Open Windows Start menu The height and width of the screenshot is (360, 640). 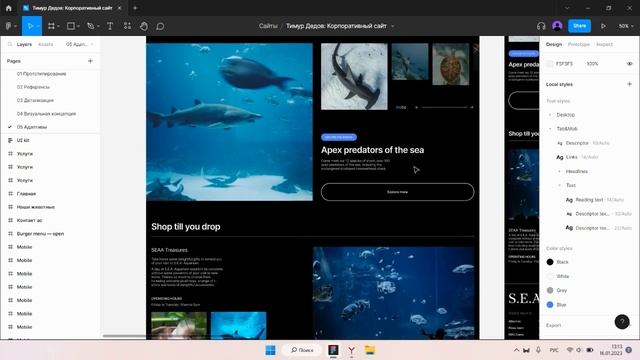(270, 350)
